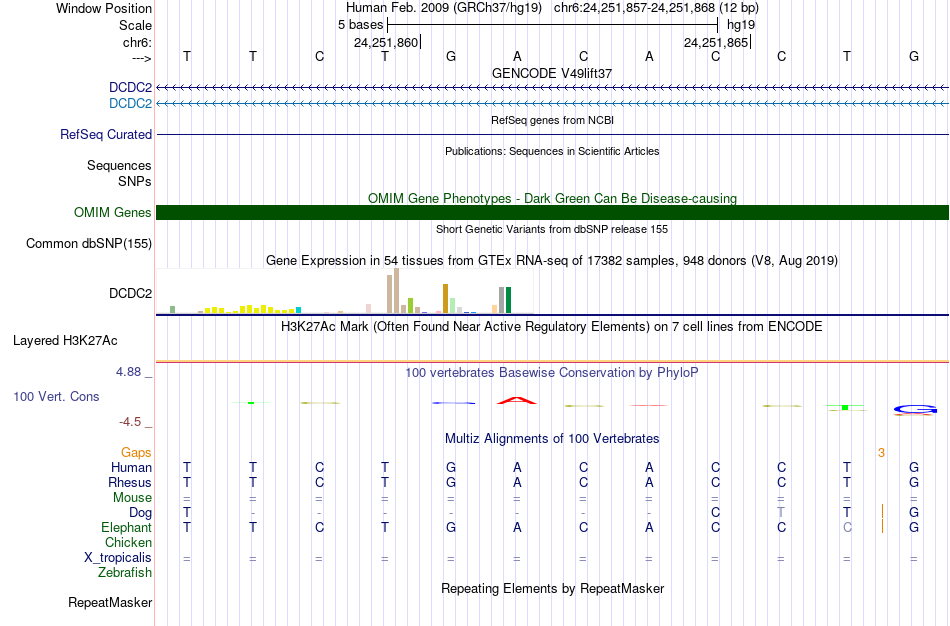Click 'Short Genetic Variants from dbSNP release 155'
This screenshot has height=626, width=950.
point(552,229)
